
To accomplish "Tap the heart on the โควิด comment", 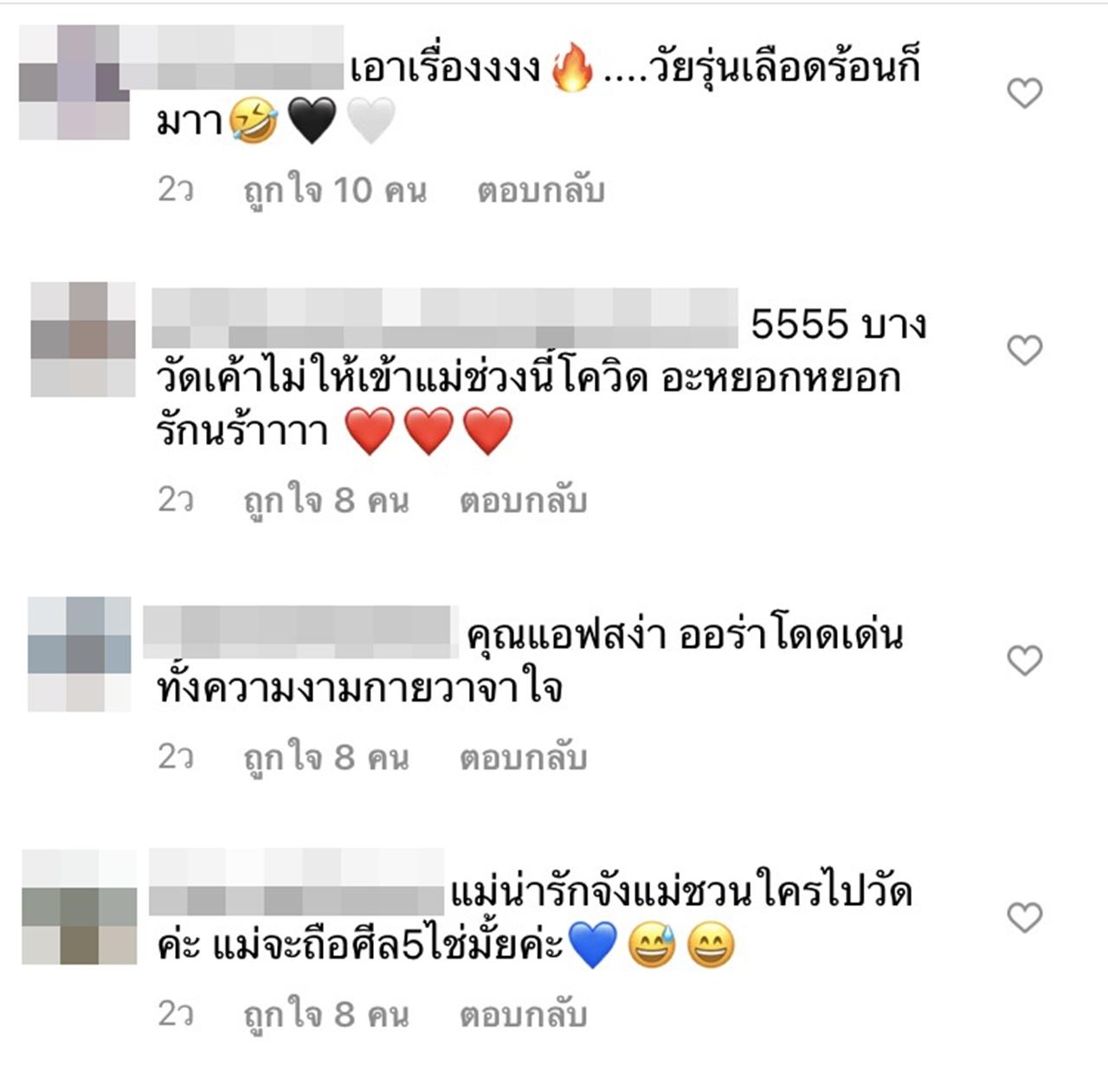I will 1025,351.
